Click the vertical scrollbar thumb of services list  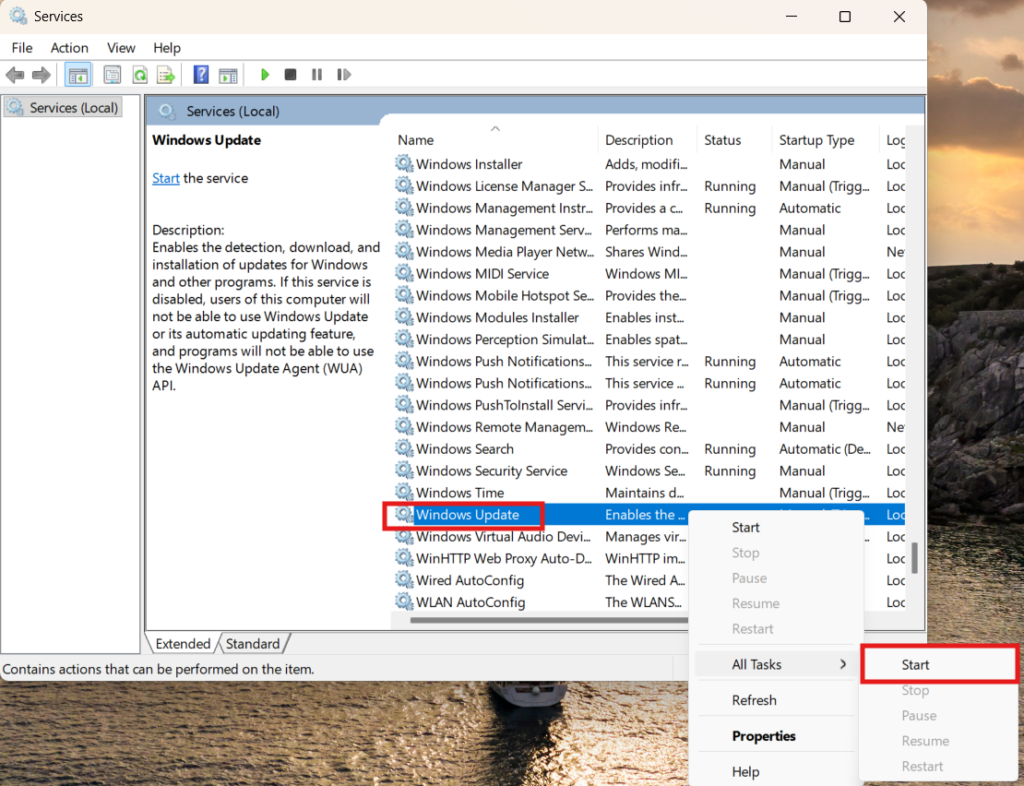click(x=914, y=558)
